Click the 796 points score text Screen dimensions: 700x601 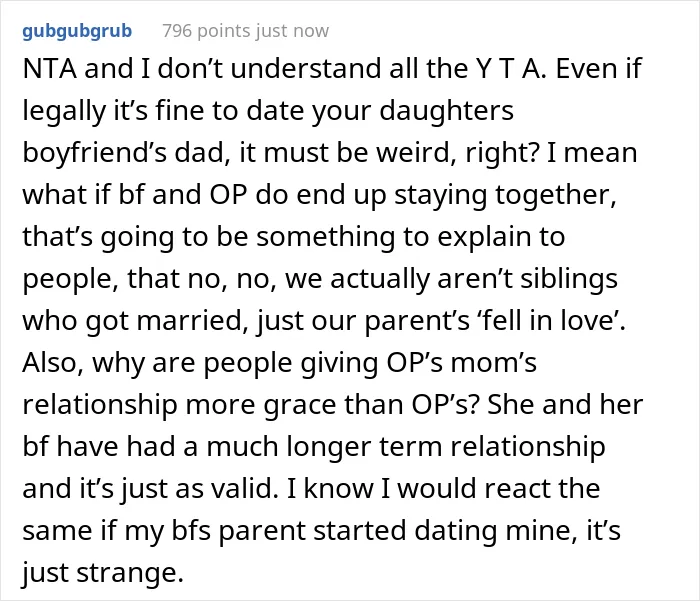[207, 31]
